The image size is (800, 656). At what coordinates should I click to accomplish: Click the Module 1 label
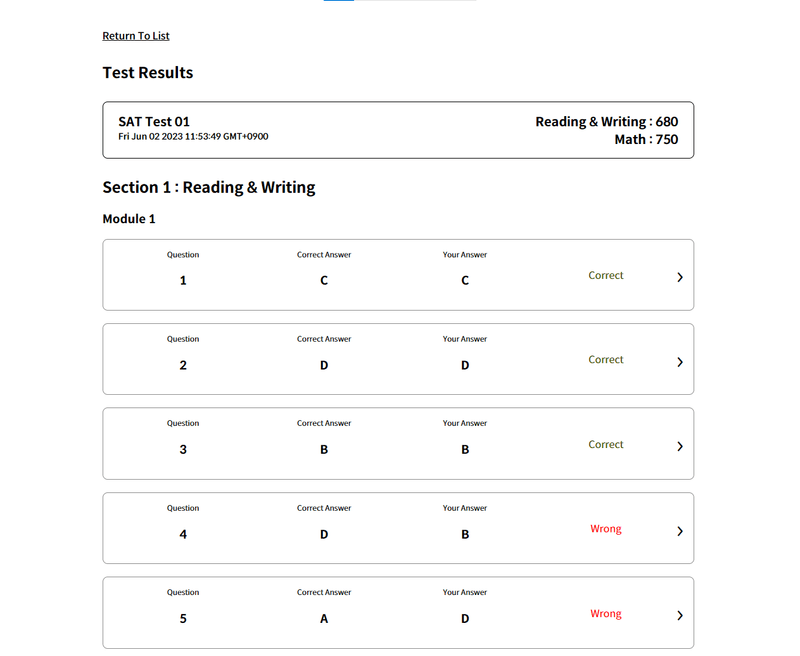tap(128, 219)
